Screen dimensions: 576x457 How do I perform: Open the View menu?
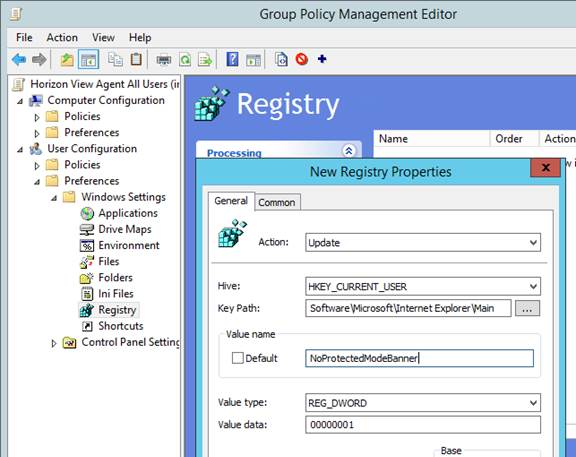(103, 37)
